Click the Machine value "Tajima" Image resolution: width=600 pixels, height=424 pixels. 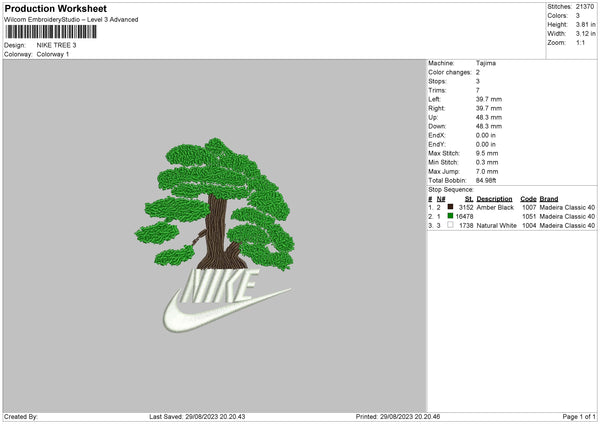486,63
